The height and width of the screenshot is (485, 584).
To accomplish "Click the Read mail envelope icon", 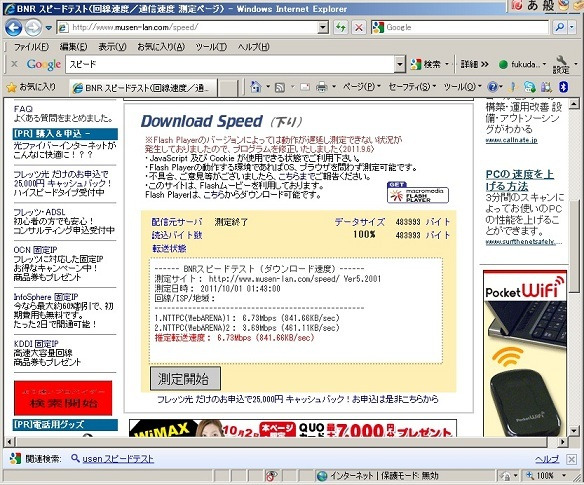I will 305,88.
